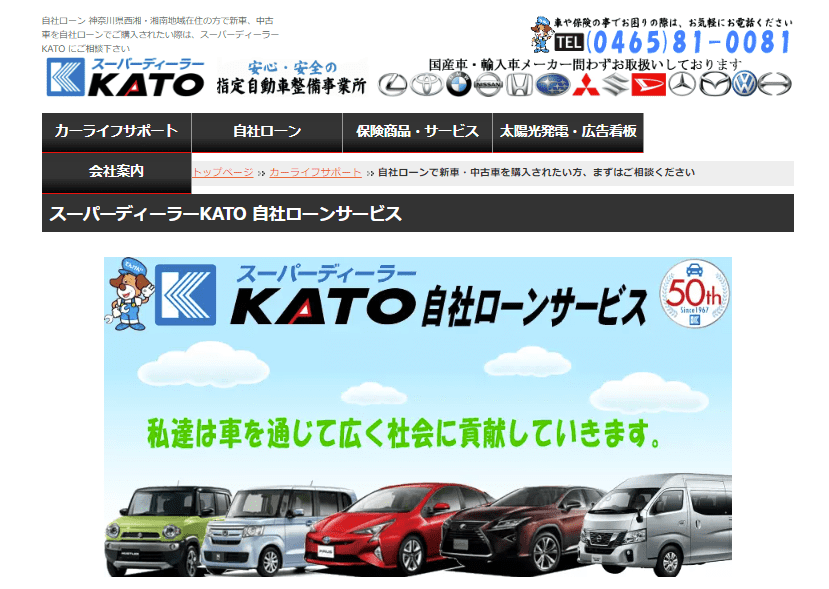The width and height of the screenshot is (829, 589).
Task: Click the text 国産車・輸入車メーカー問わずお取扱い
Action: click(x=546, y=65)
